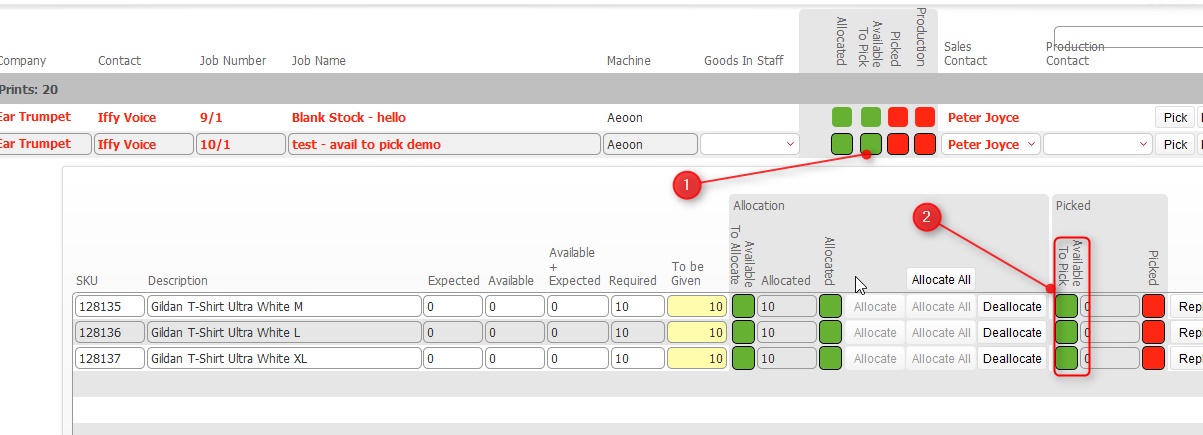Click red Picked square for SKU 128135
The width and height of the screenshot is (1203, 435).
coord(1154,306)
